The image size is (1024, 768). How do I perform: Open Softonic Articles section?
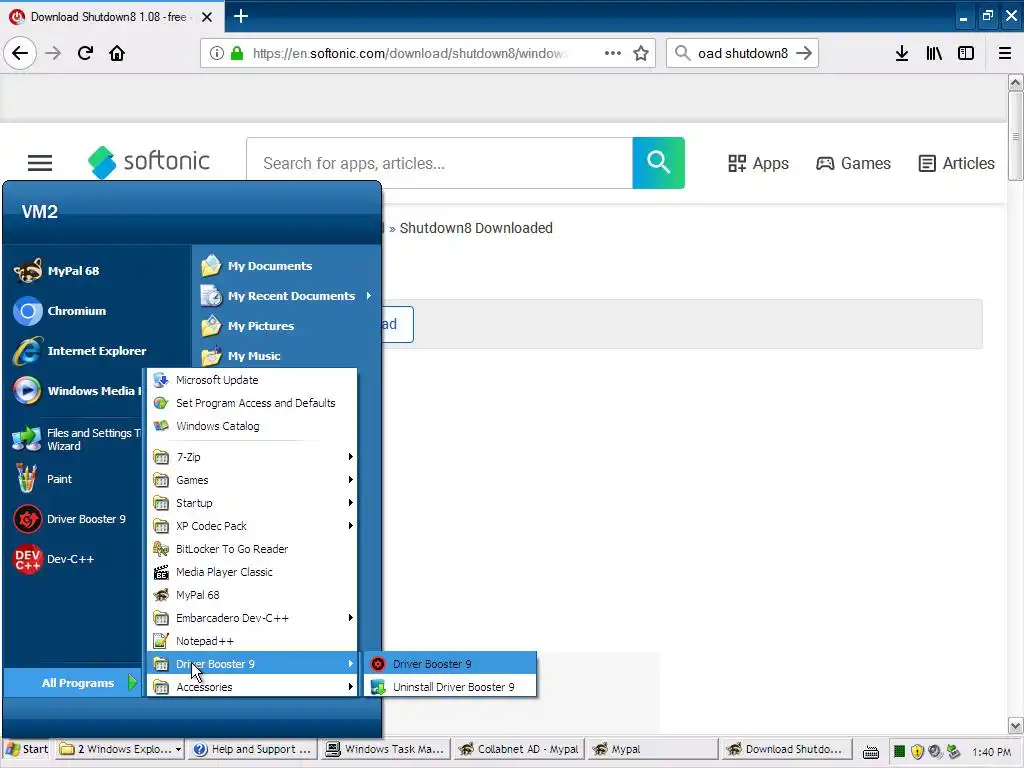(x=957, y=163)
